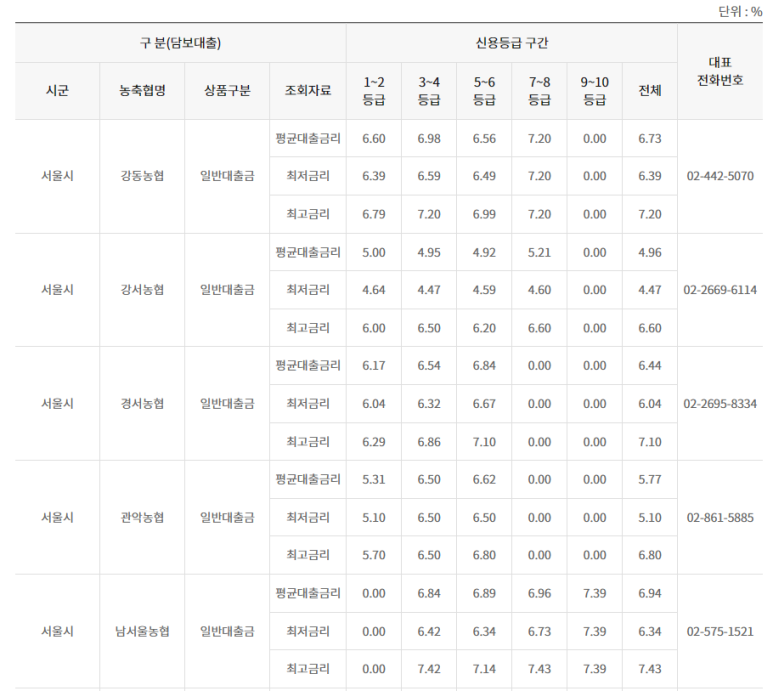773x691 pixels.
Task: Click the 대표 전화번호 header
Action: coord(720,71)
